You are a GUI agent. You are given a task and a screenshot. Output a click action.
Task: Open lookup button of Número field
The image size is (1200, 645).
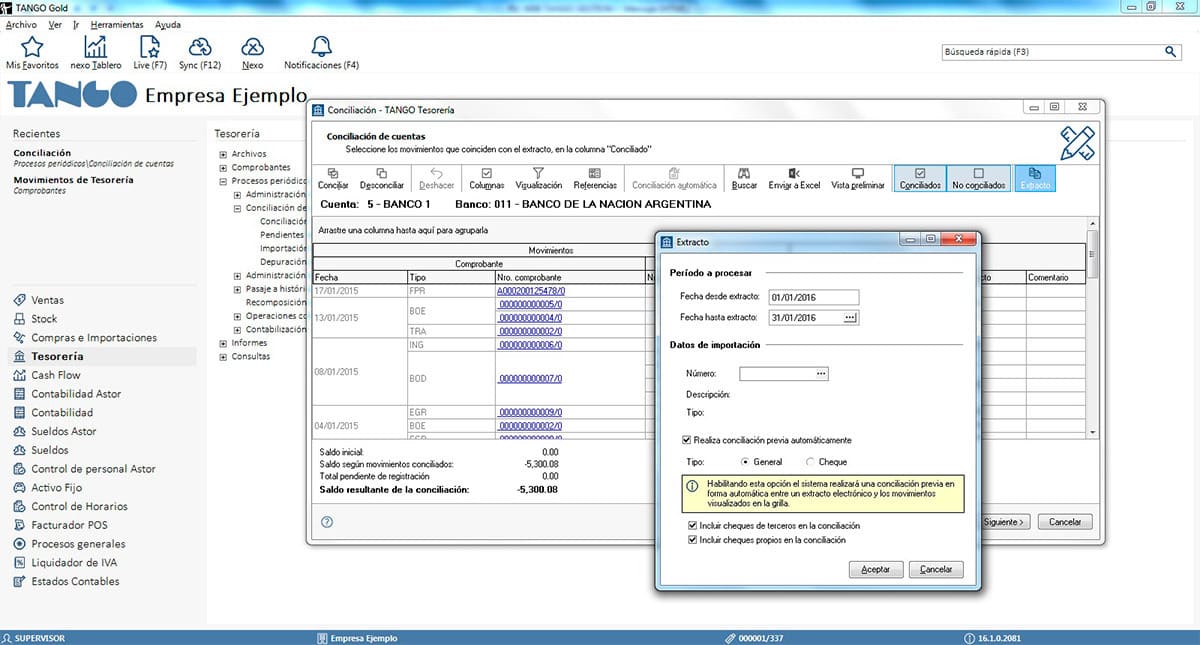click(821, 374)
